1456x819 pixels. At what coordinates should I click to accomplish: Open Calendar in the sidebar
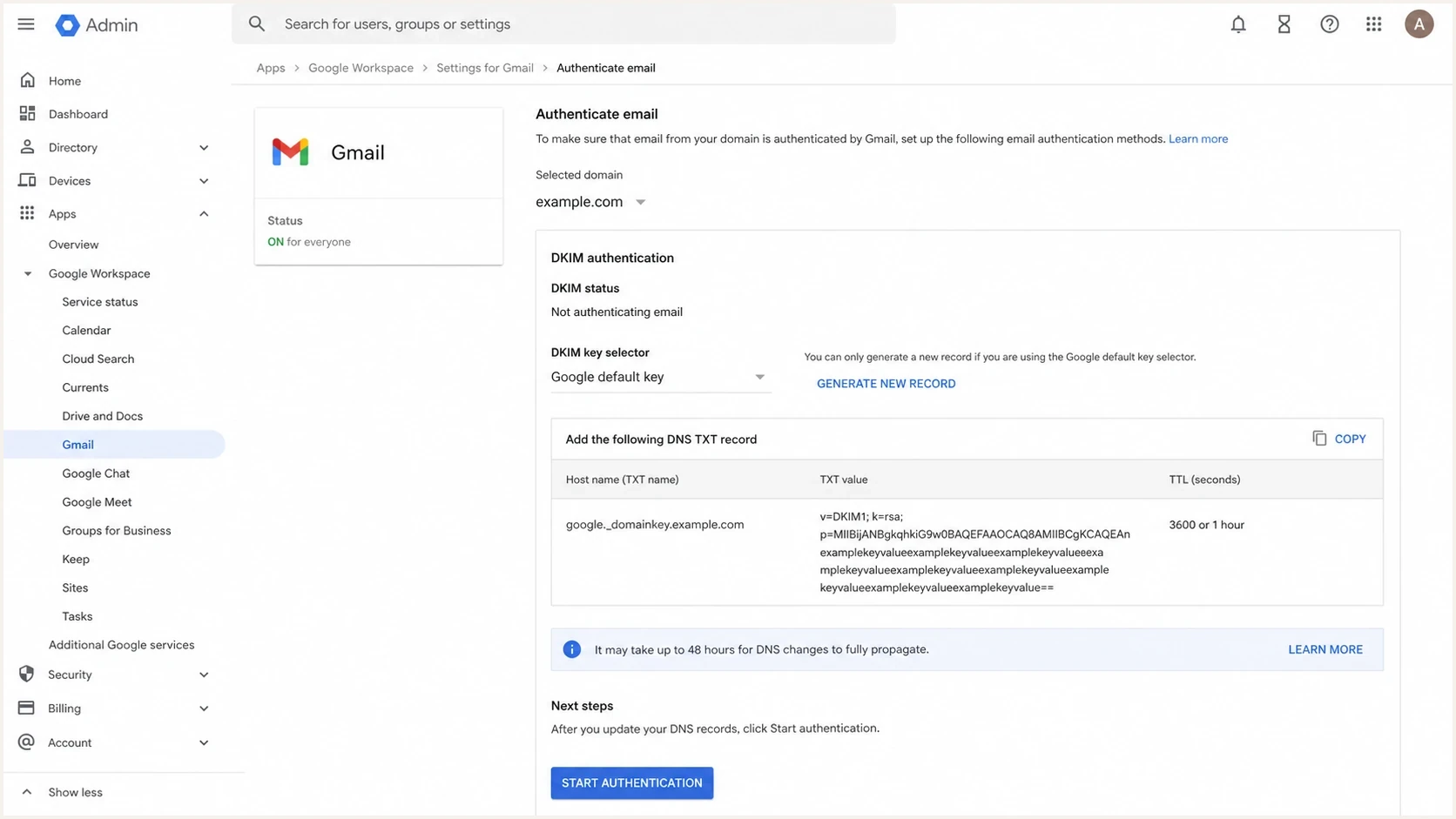(86, 331)
